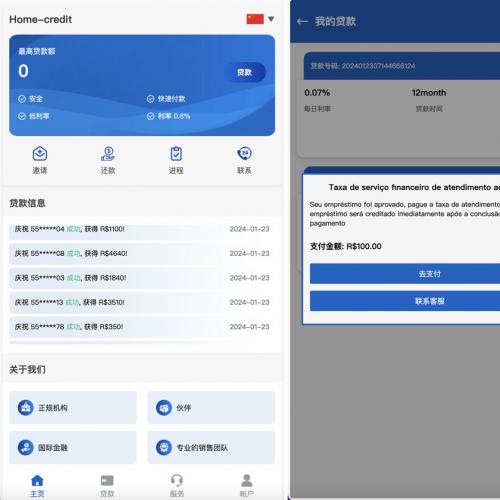Viewport: 500px width, 500px height.
Task: Go back with the arrow beside 我的贷款
Action: click(x=302, y=22)
